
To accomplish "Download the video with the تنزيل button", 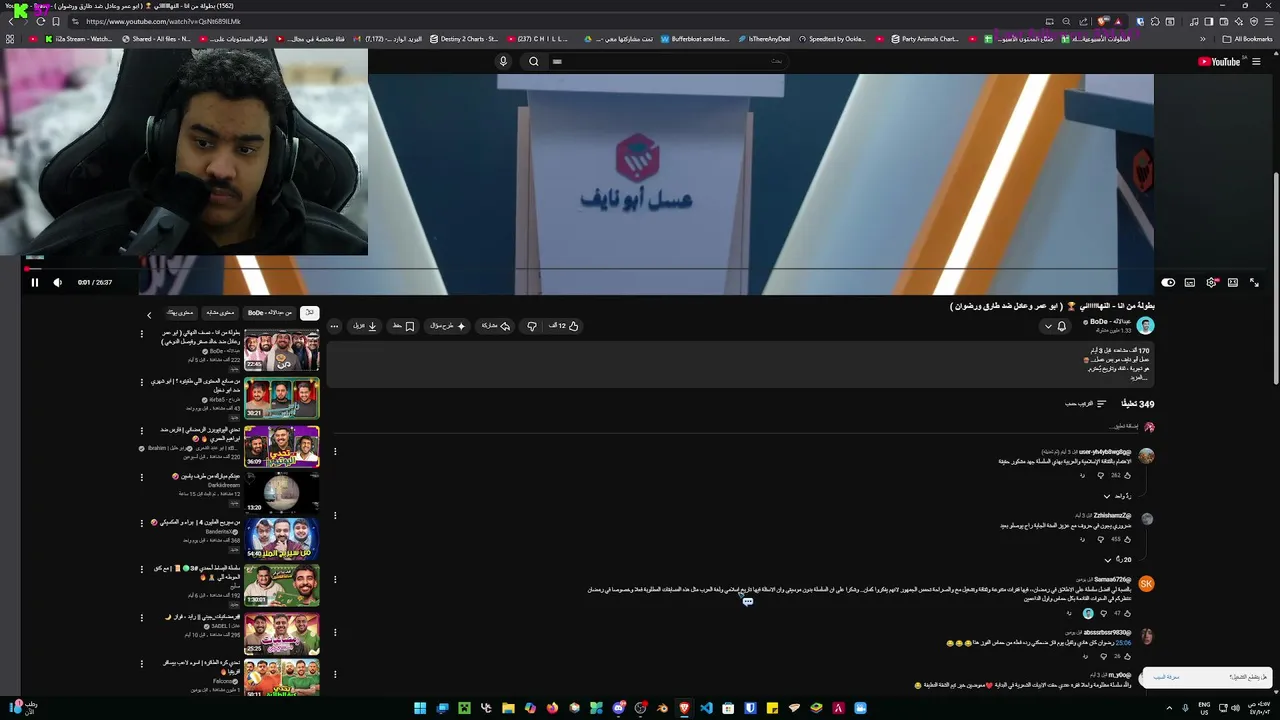I will pyautogui.click(x=364, y=326).
